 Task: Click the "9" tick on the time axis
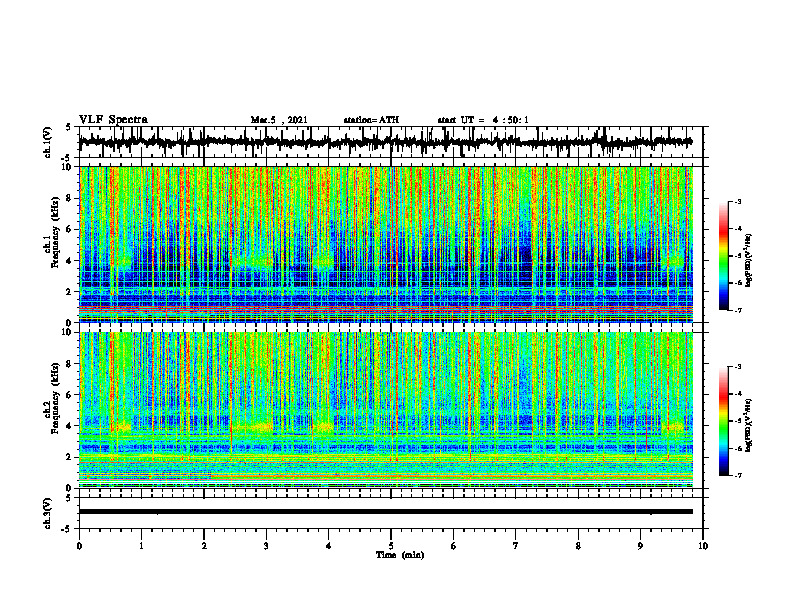(x=640, y=546)
